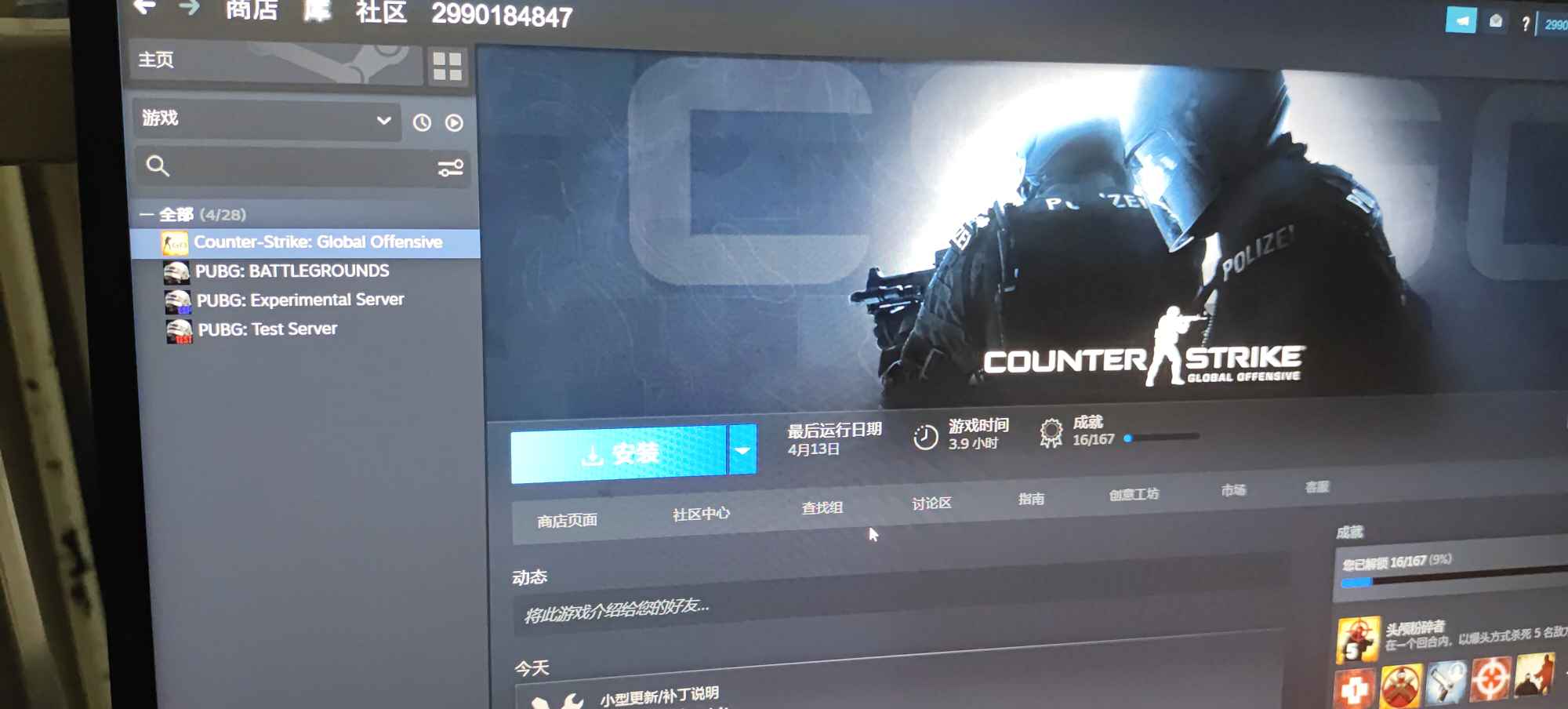This screenshot has height=709, width=1568.
Task: Click the PUBG: Experimental Server icon
Action: [178, 302]
